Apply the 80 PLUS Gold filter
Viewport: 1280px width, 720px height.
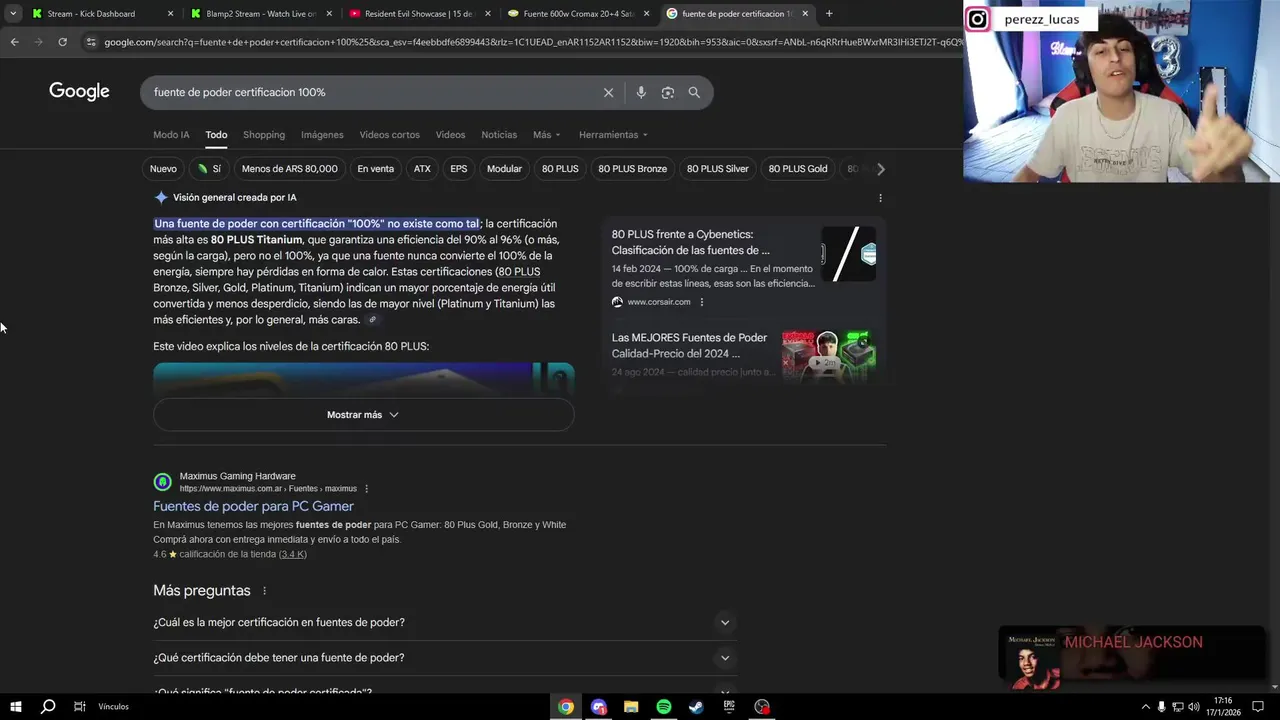798,169
